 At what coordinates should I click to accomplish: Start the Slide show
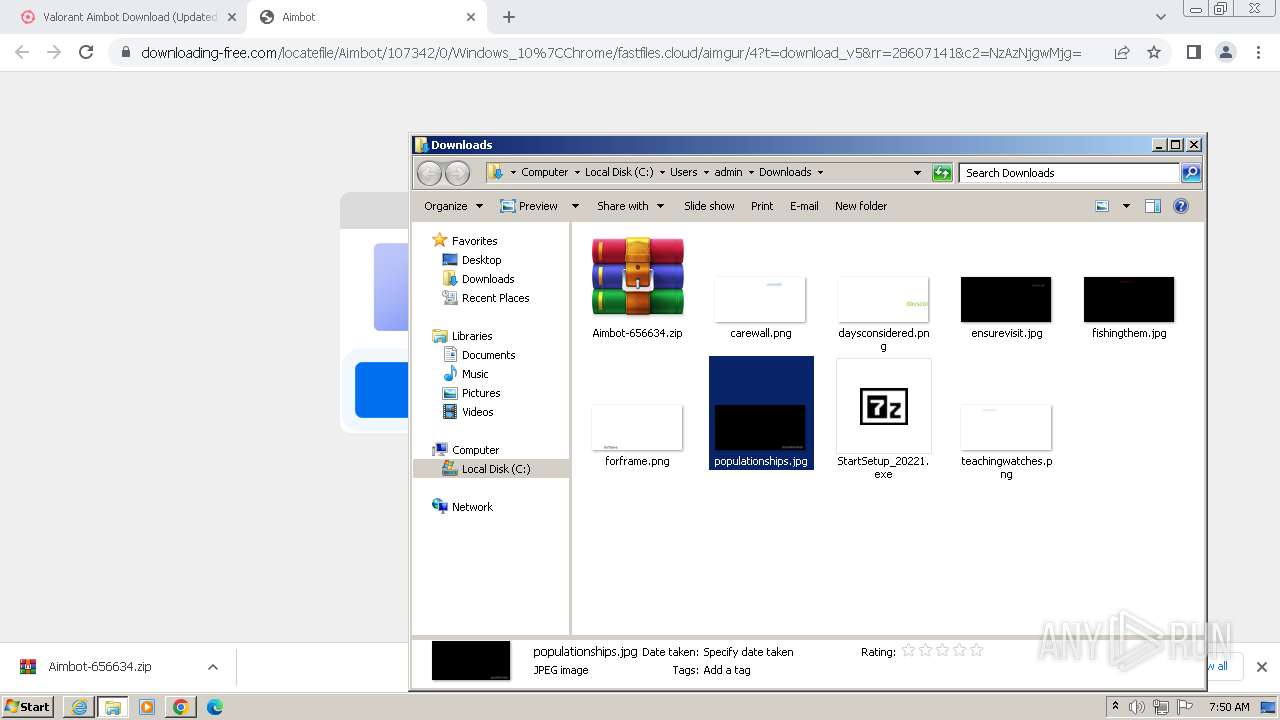pos(709,206)
